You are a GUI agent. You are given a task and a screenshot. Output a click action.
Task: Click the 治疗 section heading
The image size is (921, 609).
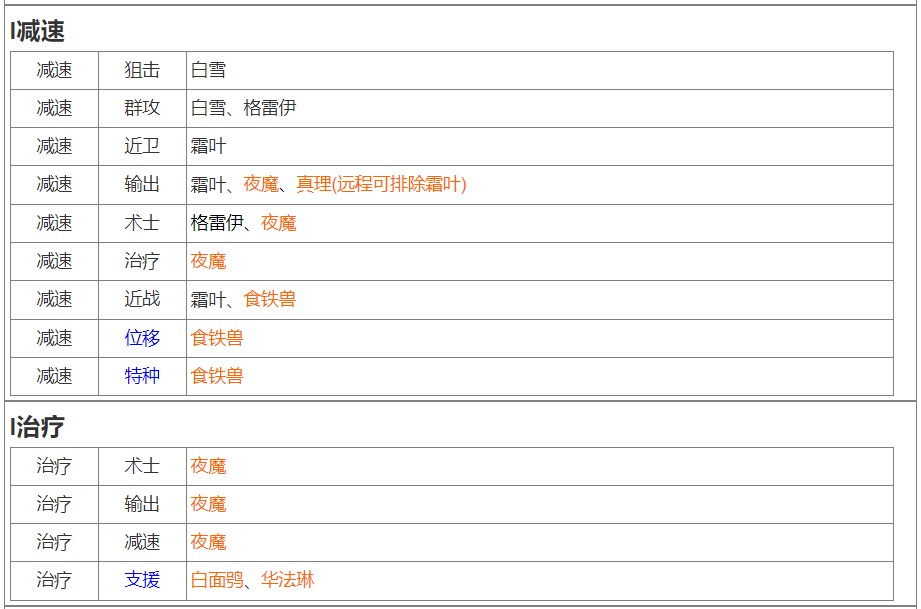coord(40,427)
